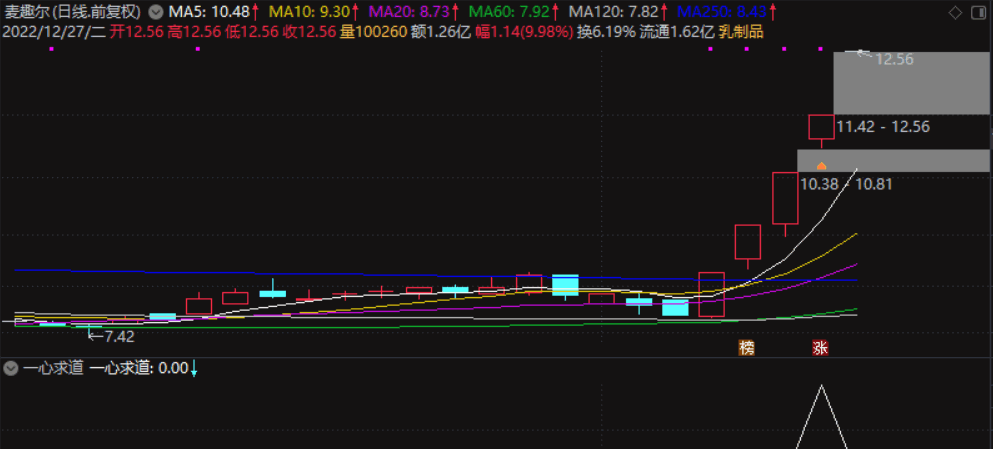Viewport: 993px width, 449px height.
Task: Click the 一心求道: 0.00 indicator value
Action: (x=139, y=369)
